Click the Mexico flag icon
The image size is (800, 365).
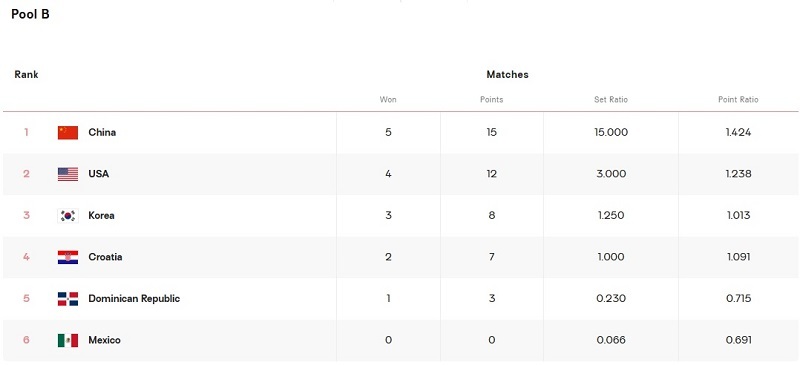[68, 340]
